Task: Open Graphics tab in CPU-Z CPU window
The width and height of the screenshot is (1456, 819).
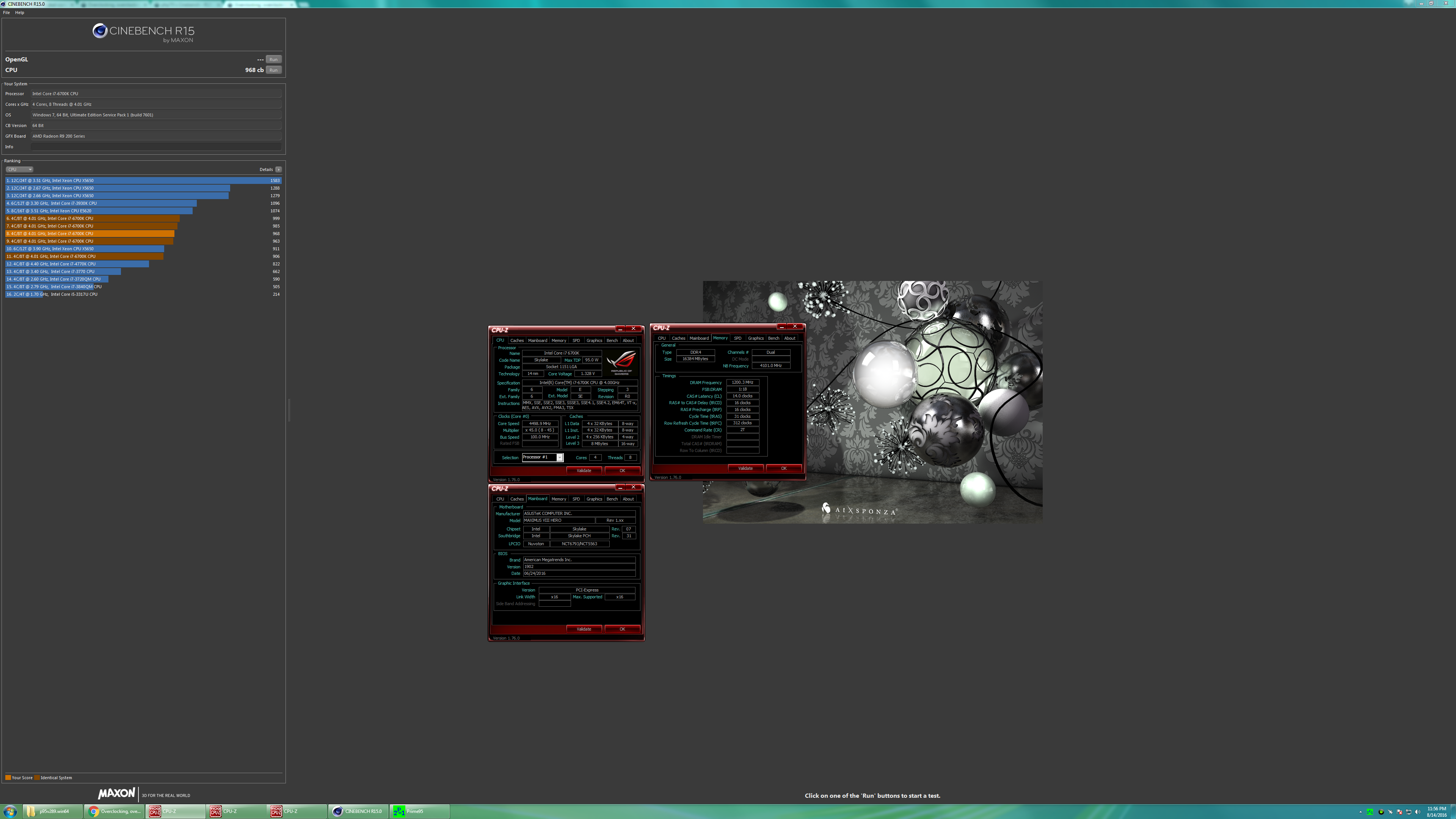Action: click(x=594, y=340)
